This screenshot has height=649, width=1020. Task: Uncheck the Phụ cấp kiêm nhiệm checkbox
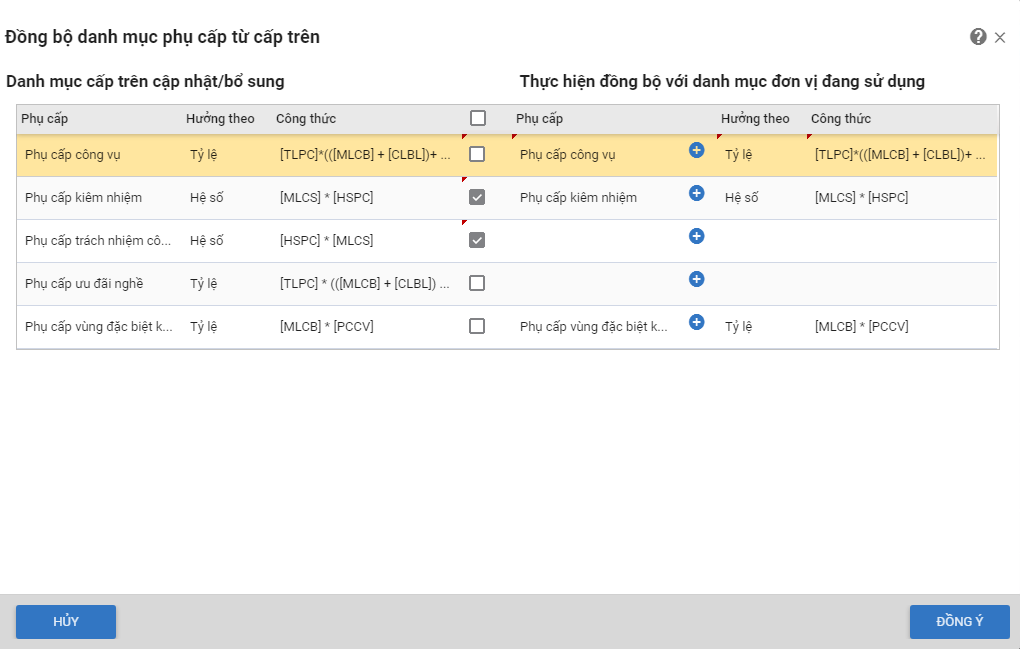pos(477,197)
